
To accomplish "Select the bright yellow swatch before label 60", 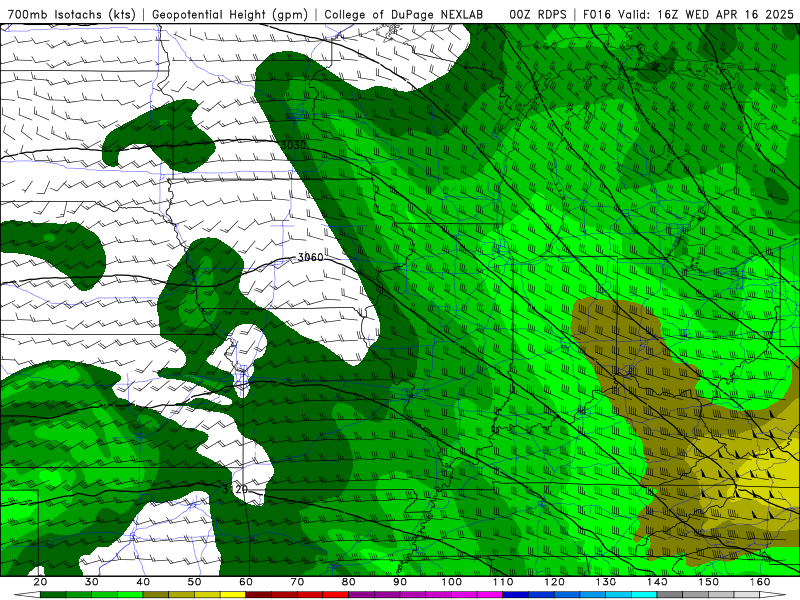I will coord(233,595).
